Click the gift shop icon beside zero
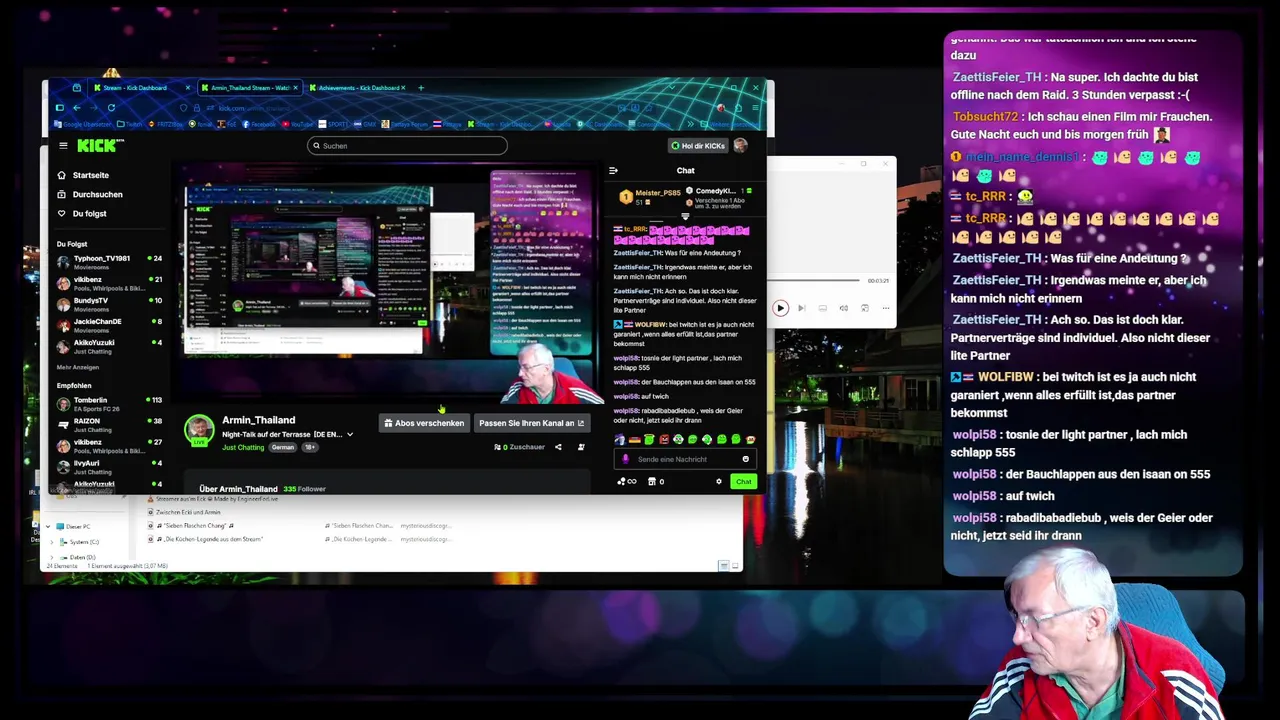This screenshot has width=1280, height=720. coord(656,482)
